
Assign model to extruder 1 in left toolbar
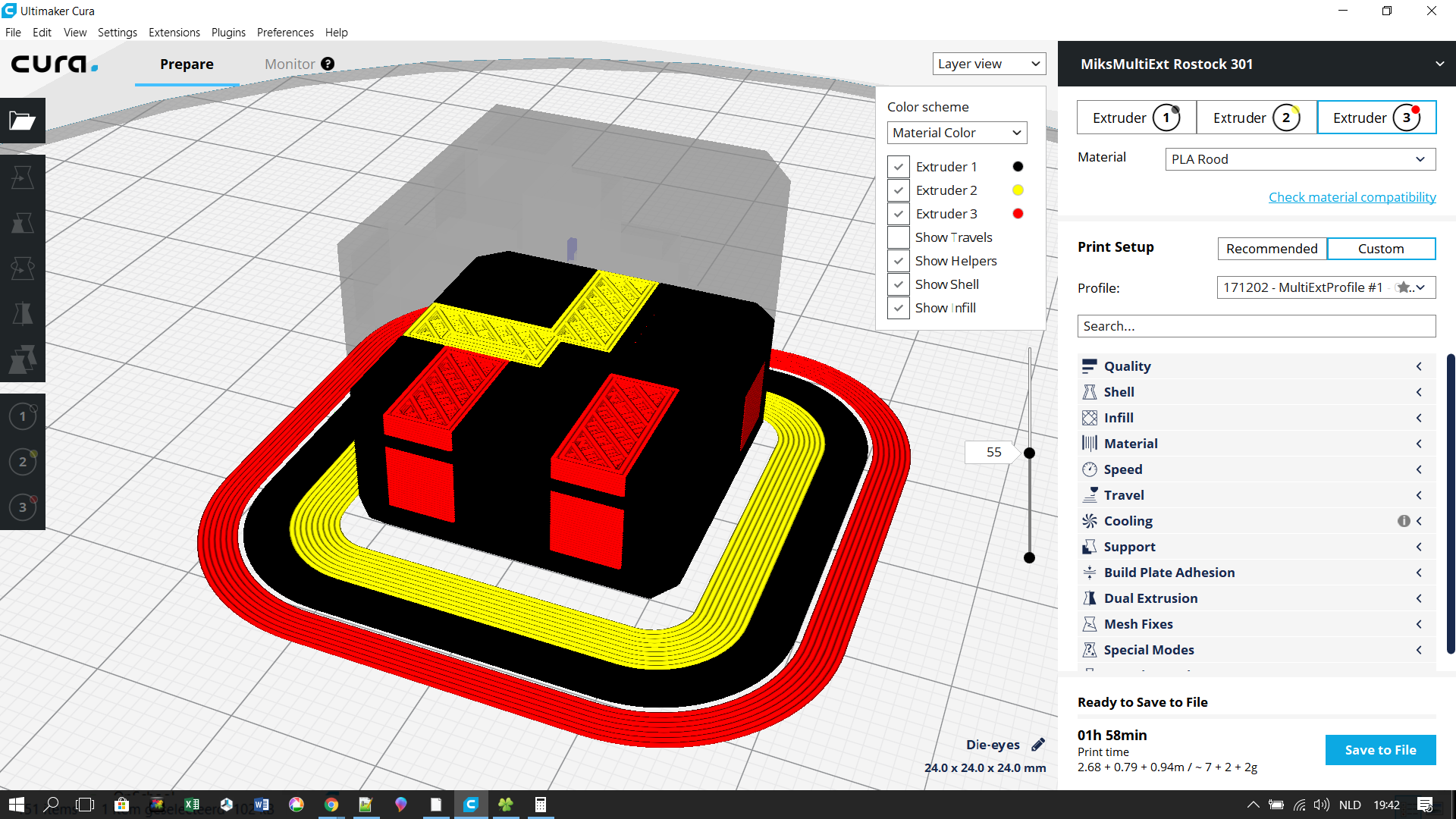(23, 416)
